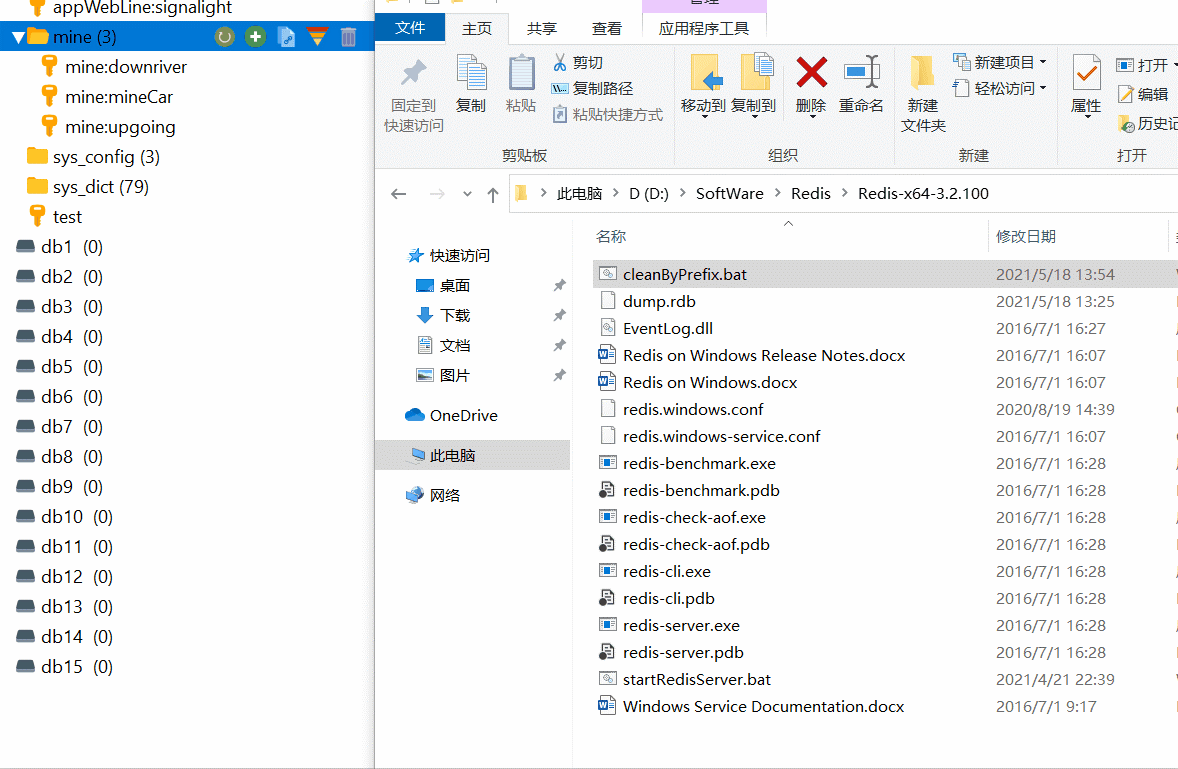This screenshot has height=769, width=1178.
Task: Select 网络 in navigation pane
Action: (432, 496)
